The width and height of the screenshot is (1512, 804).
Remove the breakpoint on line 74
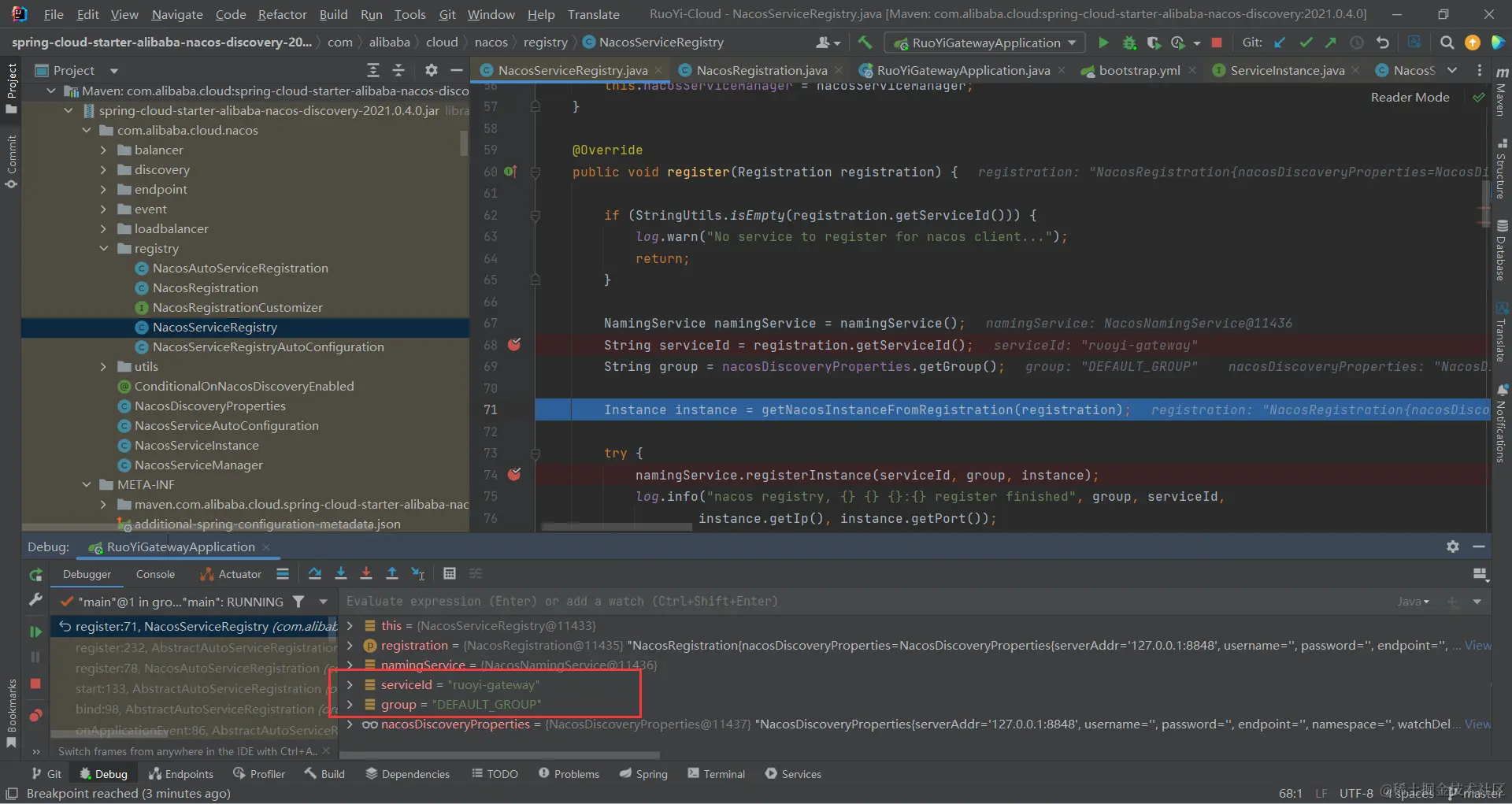(514, 475)
